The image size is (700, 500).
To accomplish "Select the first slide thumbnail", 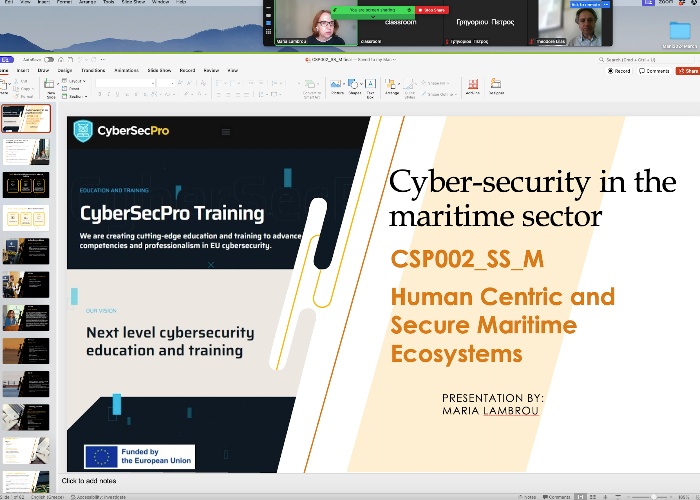I will click(x=26, y=119).
